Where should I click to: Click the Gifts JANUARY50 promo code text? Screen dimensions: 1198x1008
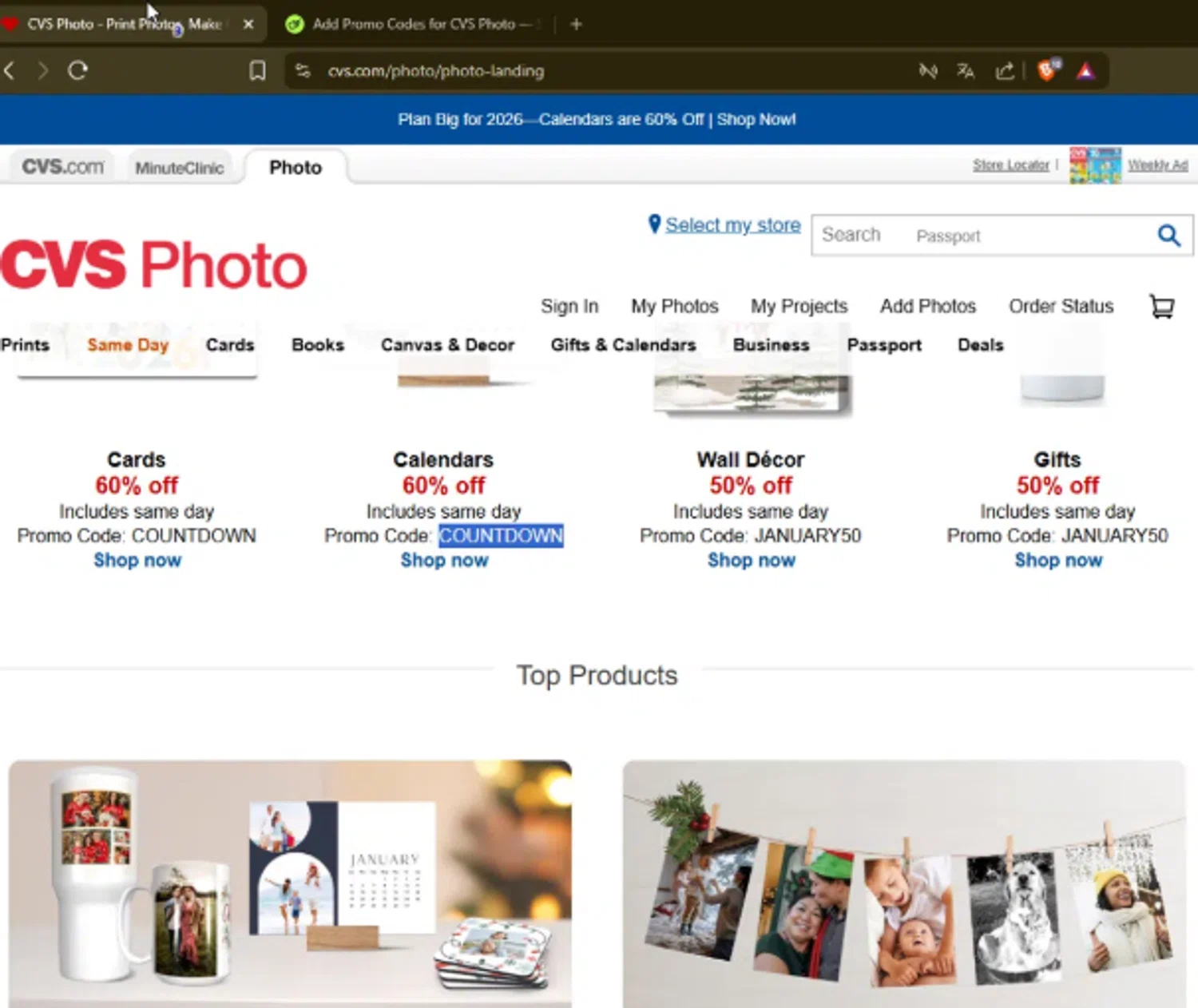click(1115, 535)
